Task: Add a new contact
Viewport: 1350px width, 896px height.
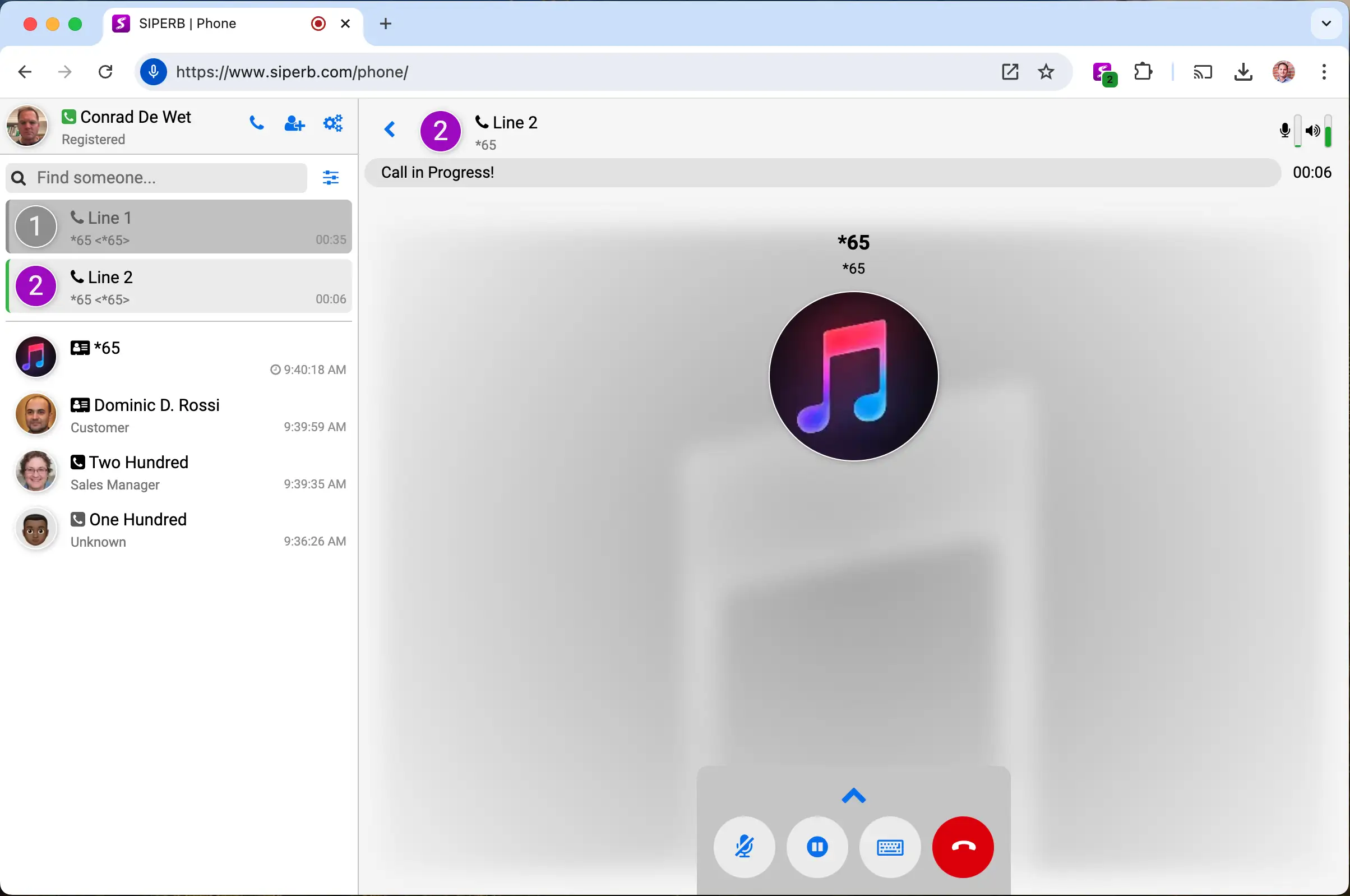Action: (x=294, y=123)
